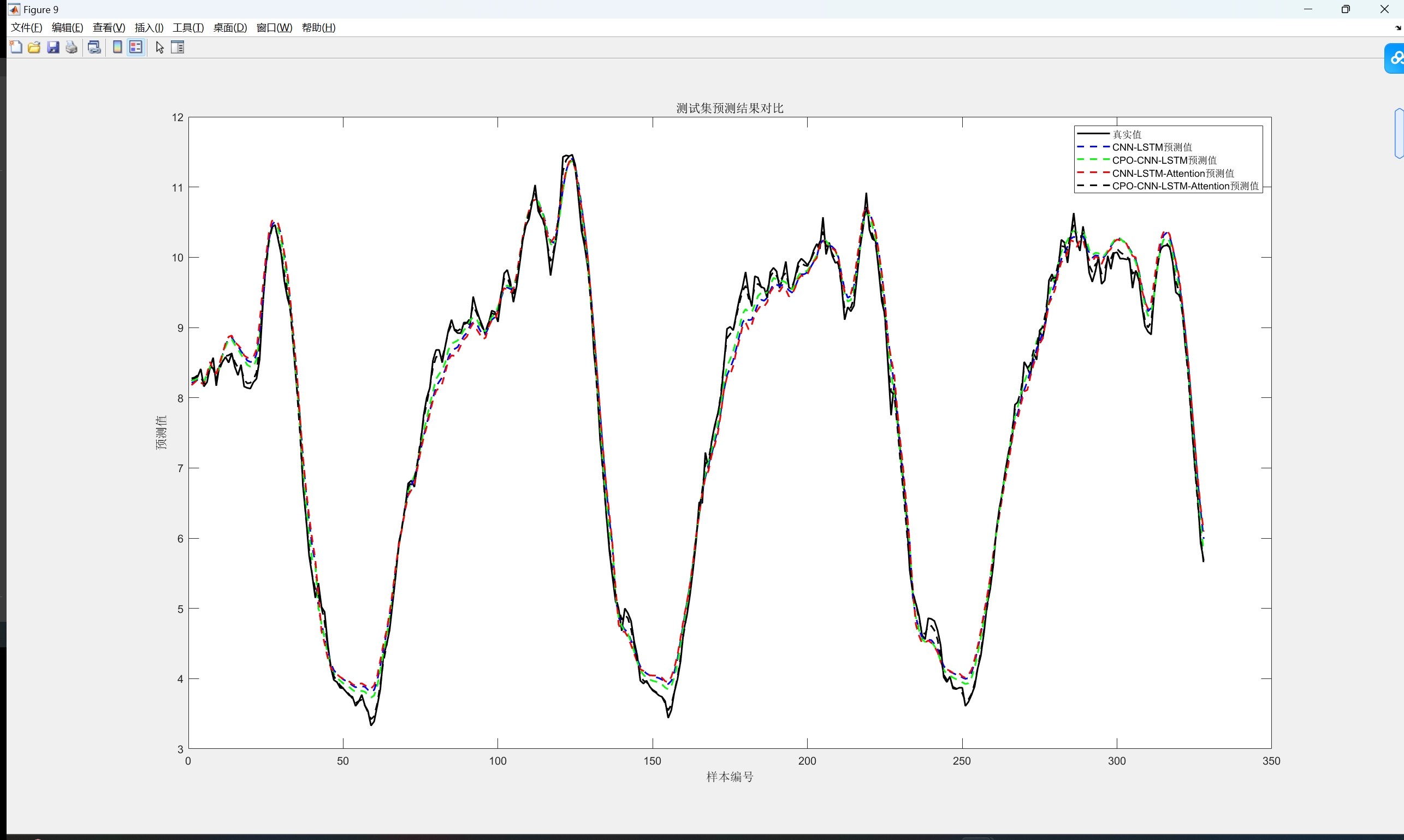Open the 帮助(H) menu
Screen dimensions: 1404x840
coord(319,28)
